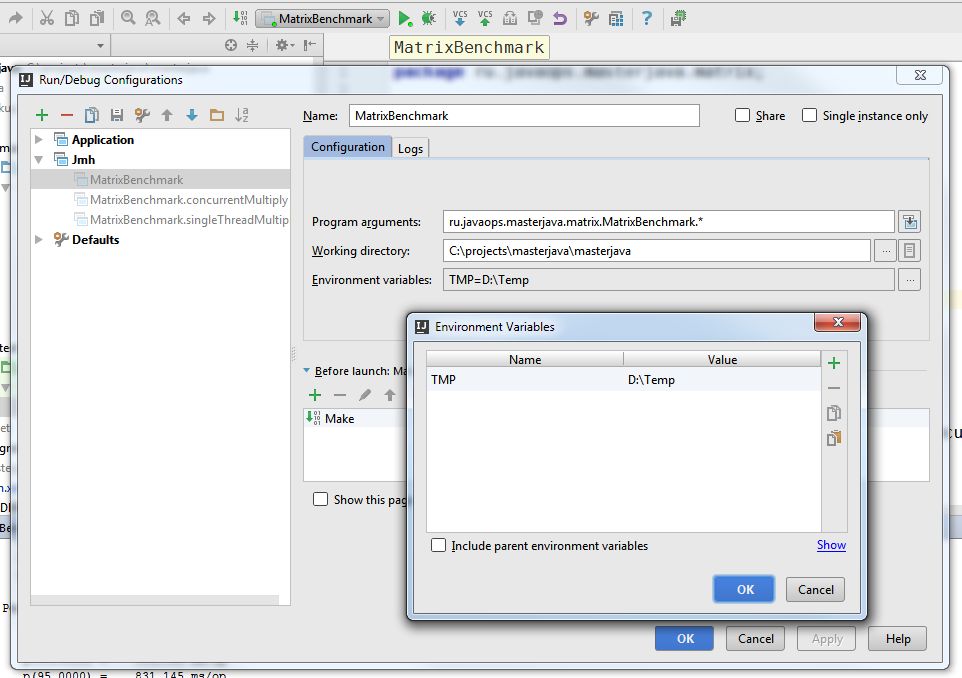Run MatrixBenchmark with green play icon
The image size is (962, 678).
tap(404, 18)
